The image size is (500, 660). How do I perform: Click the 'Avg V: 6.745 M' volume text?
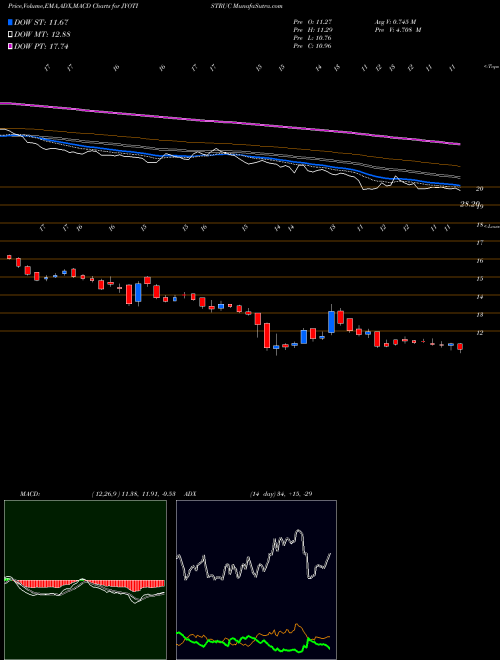coord(396,22)
